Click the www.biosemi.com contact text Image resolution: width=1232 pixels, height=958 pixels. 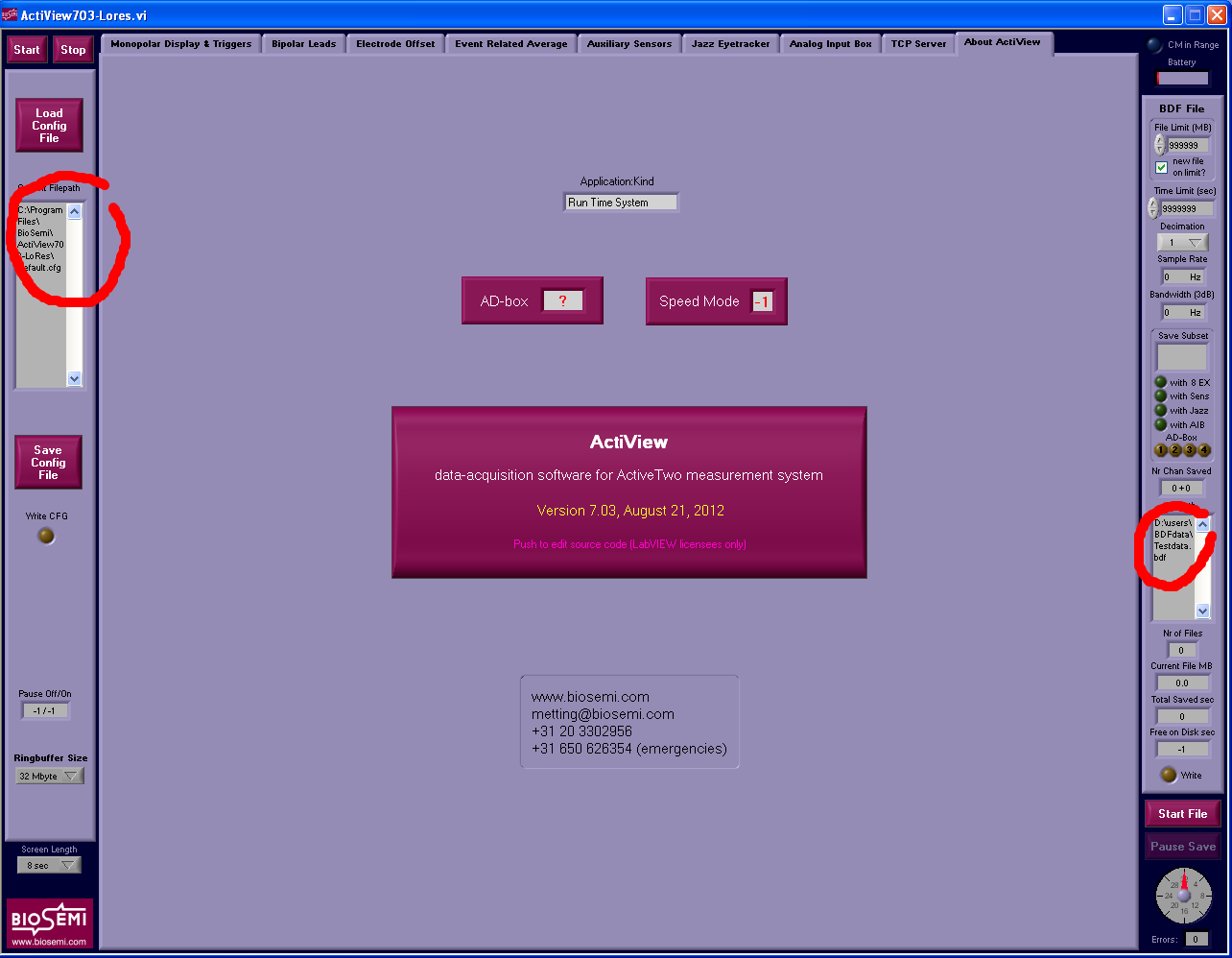(590, 697)
